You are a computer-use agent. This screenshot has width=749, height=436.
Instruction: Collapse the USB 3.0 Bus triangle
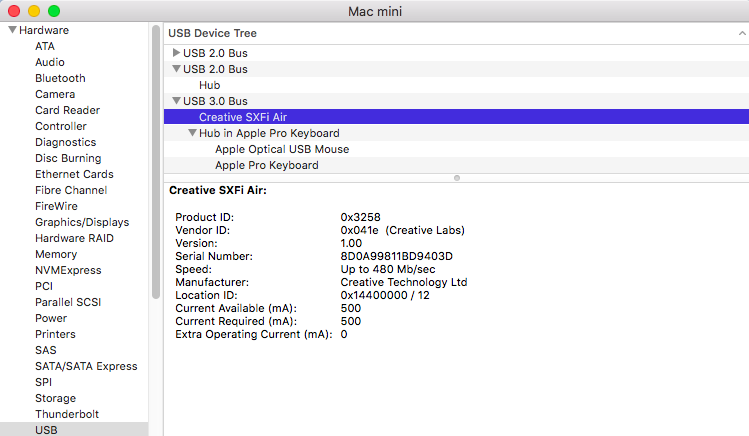pos(177,101)
